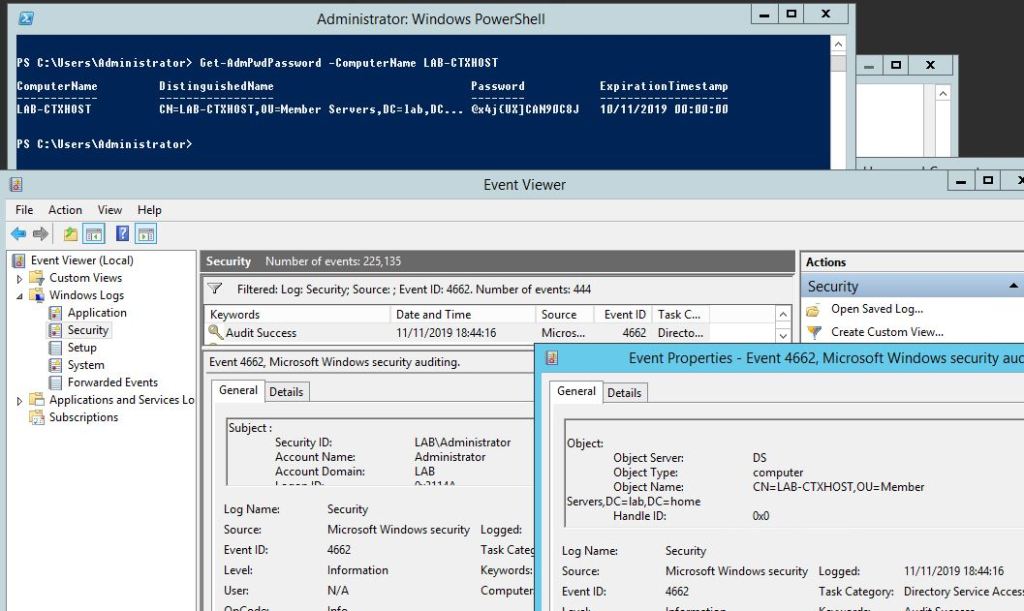Click the Forward arrow in Event Viewer toolbar

tap(40, 234)
